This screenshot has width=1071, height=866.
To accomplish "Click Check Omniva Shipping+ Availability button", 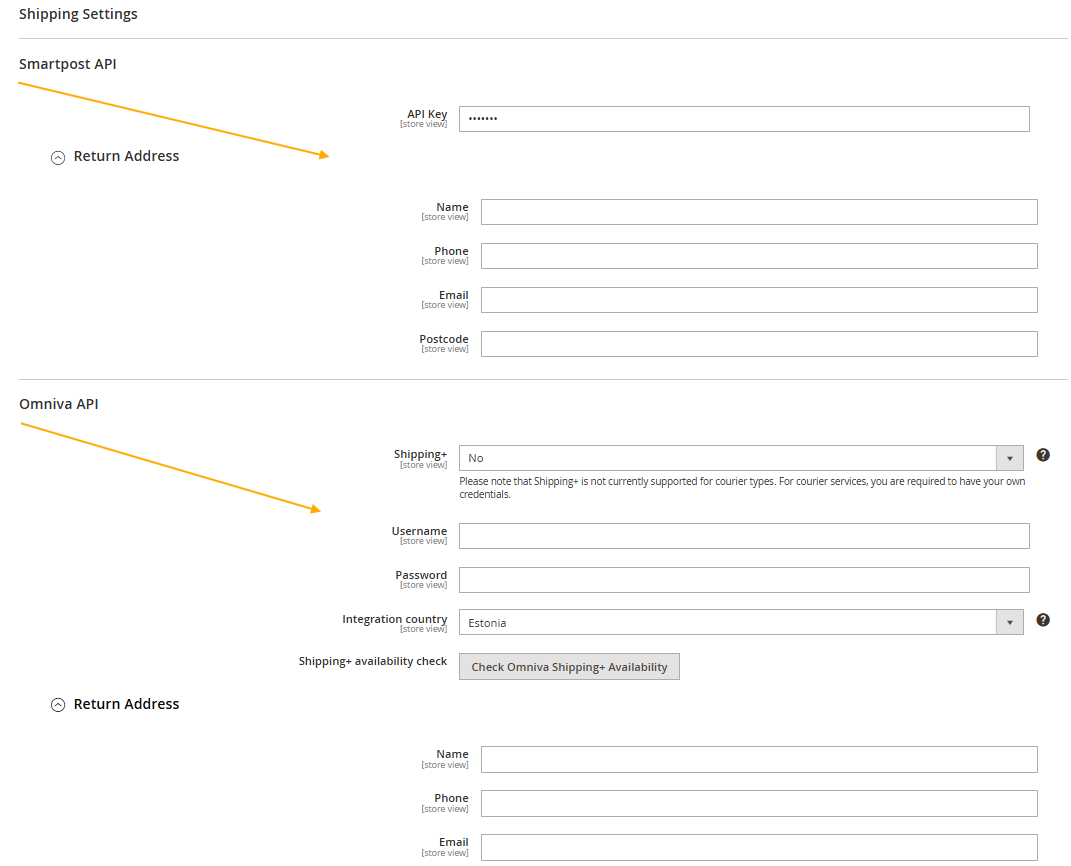I will coord(569,667).
